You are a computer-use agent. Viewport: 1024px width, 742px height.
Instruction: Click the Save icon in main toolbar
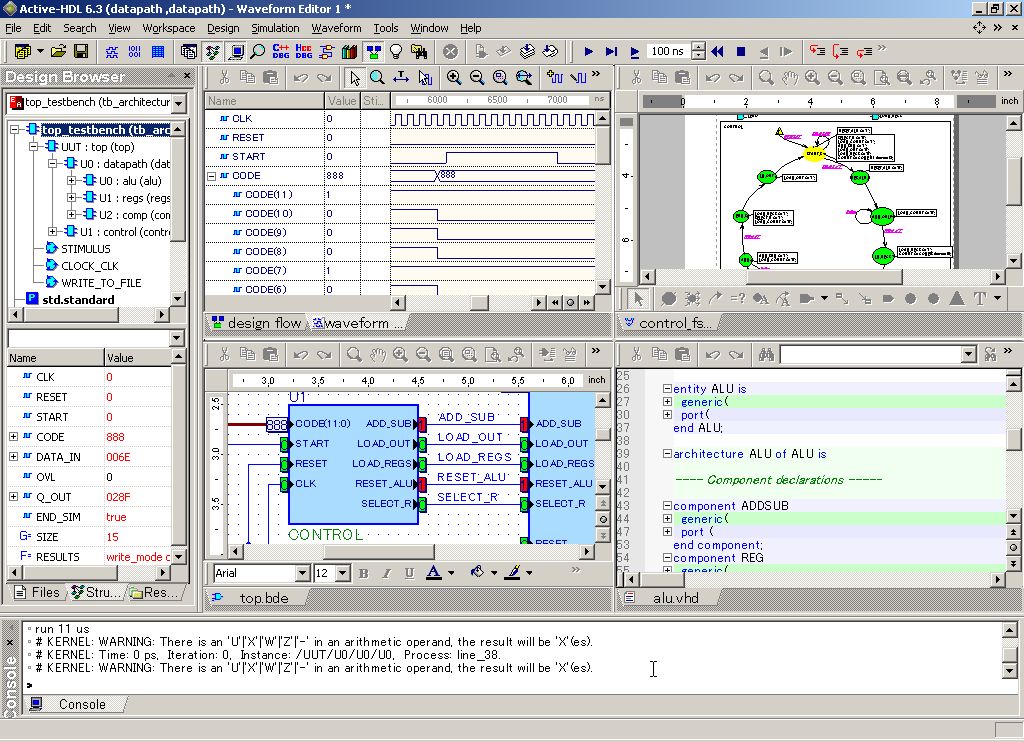coord(81,51)
